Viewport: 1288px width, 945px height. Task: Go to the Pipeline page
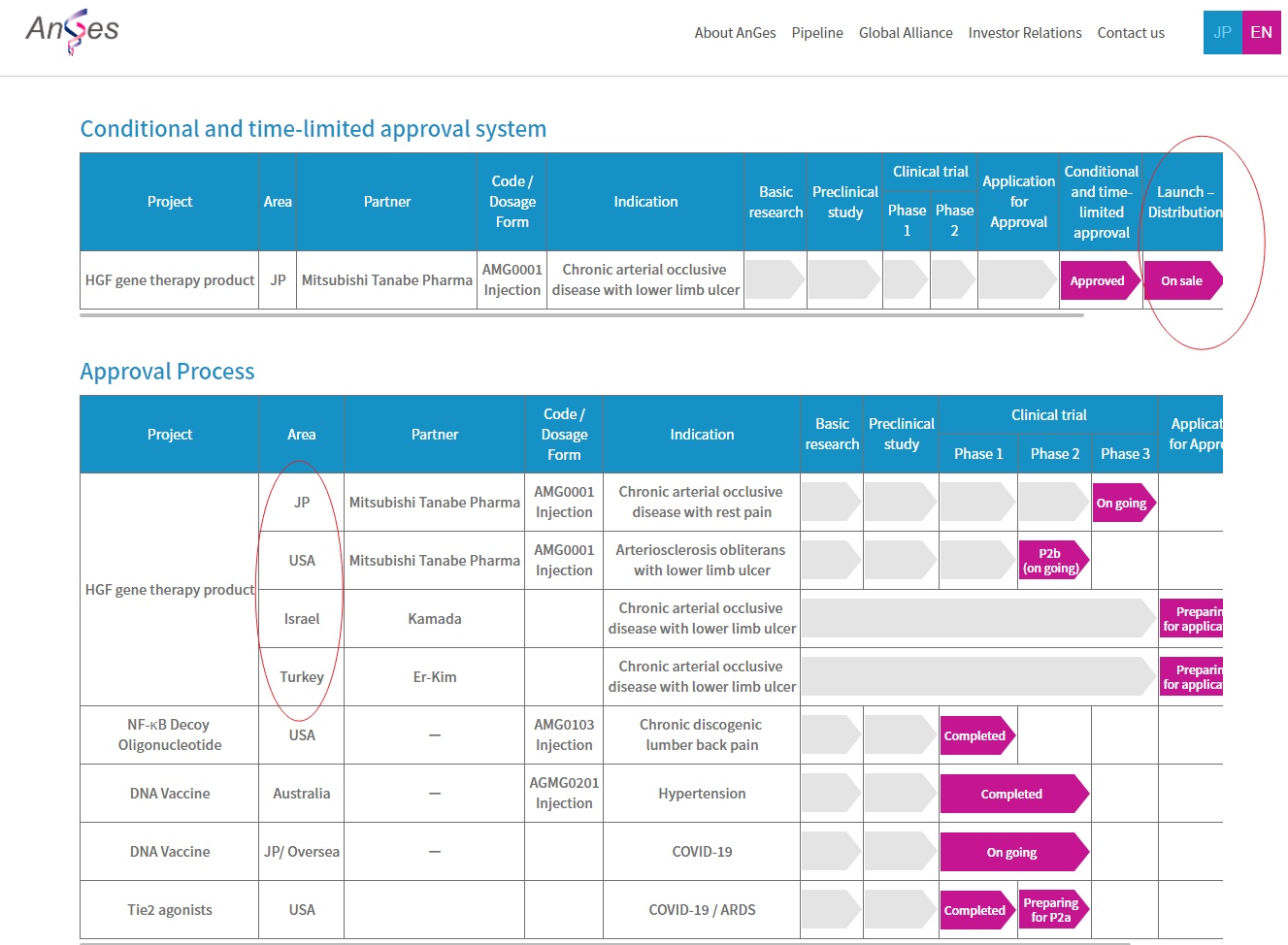point(817,33)
